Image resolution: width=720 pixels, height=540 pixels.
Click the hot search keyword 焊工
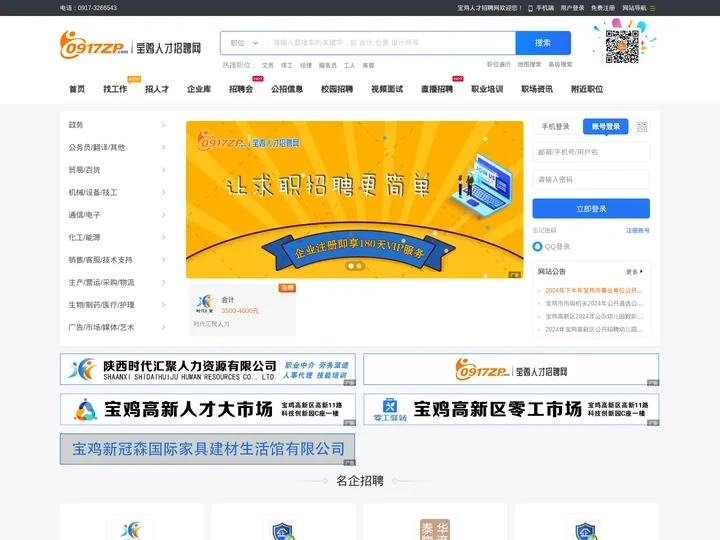pos(287,65)
